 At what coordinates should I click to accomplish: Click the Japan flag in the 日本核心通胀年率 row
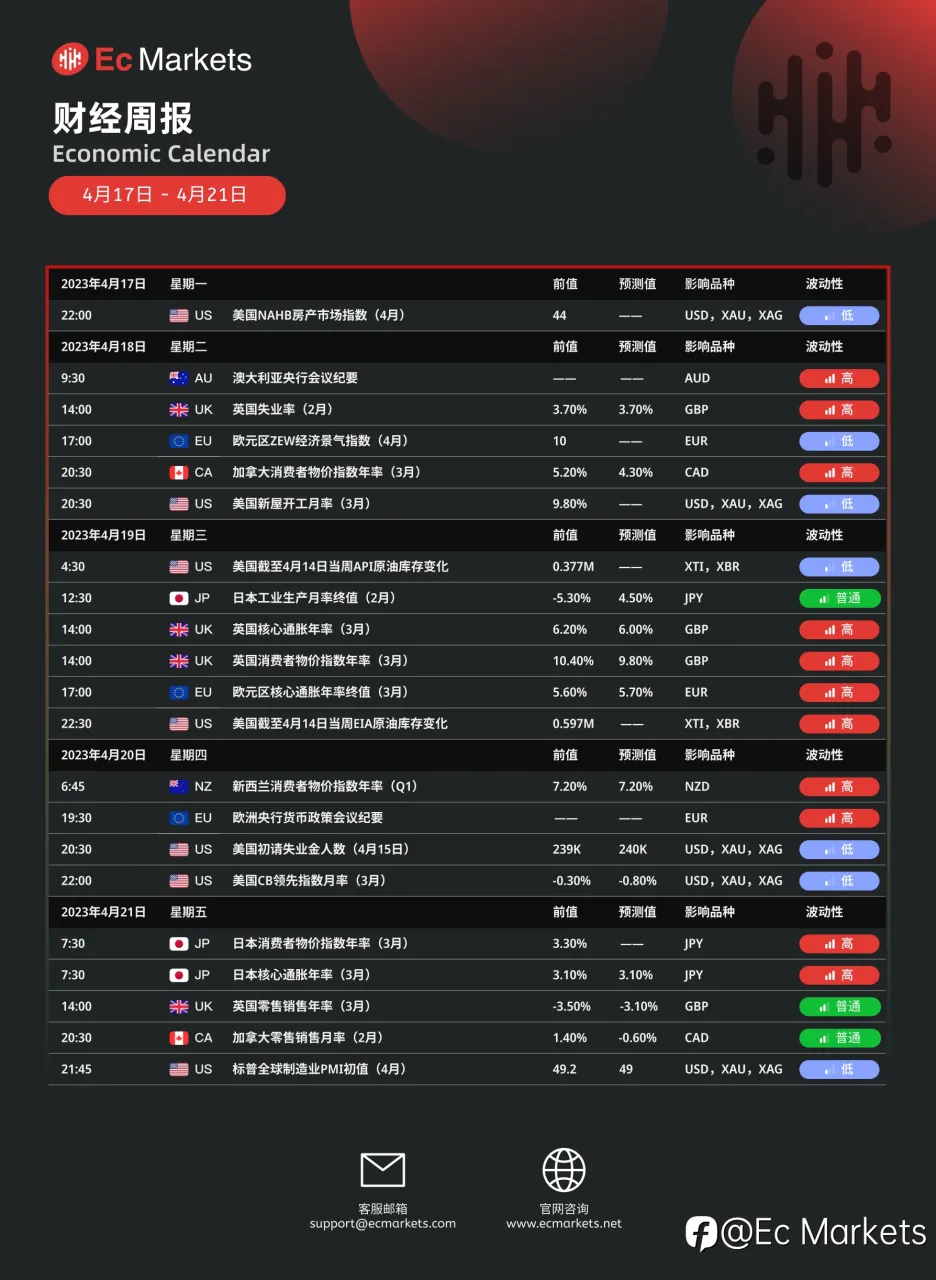click(x=179, y=975)
